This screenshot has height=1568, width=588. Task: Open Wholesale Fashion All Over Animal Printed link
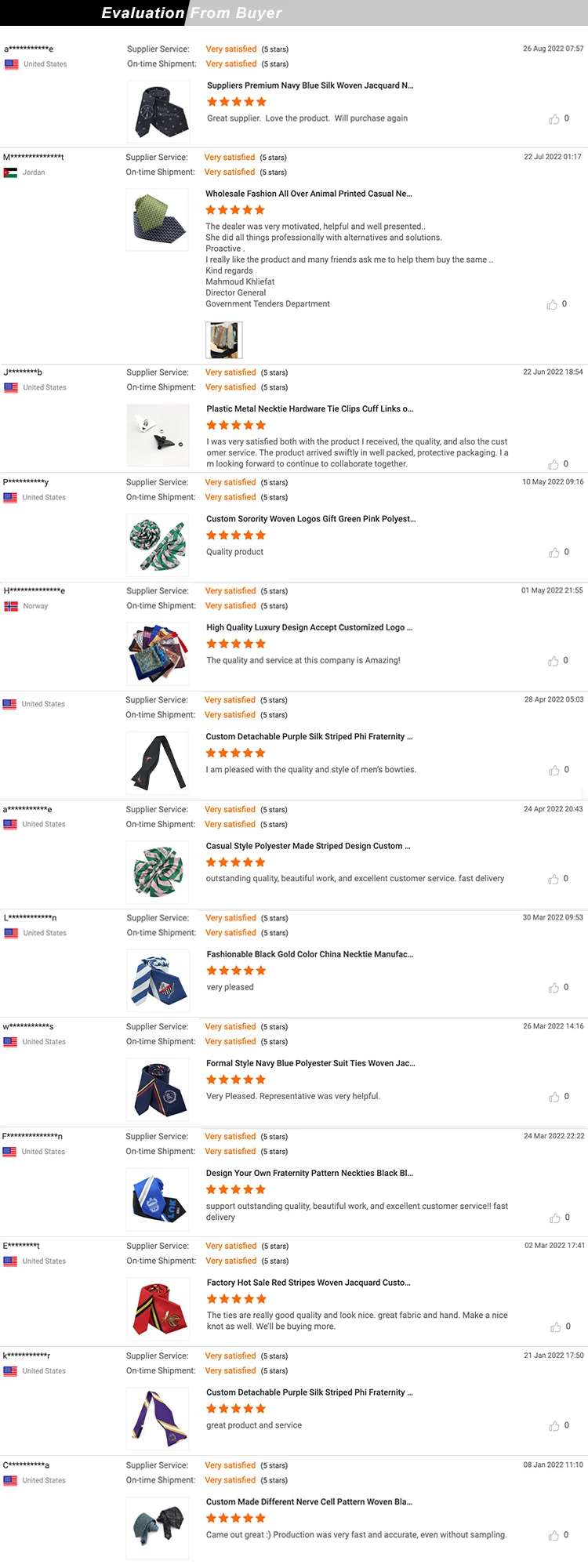(x=309, y=194)
